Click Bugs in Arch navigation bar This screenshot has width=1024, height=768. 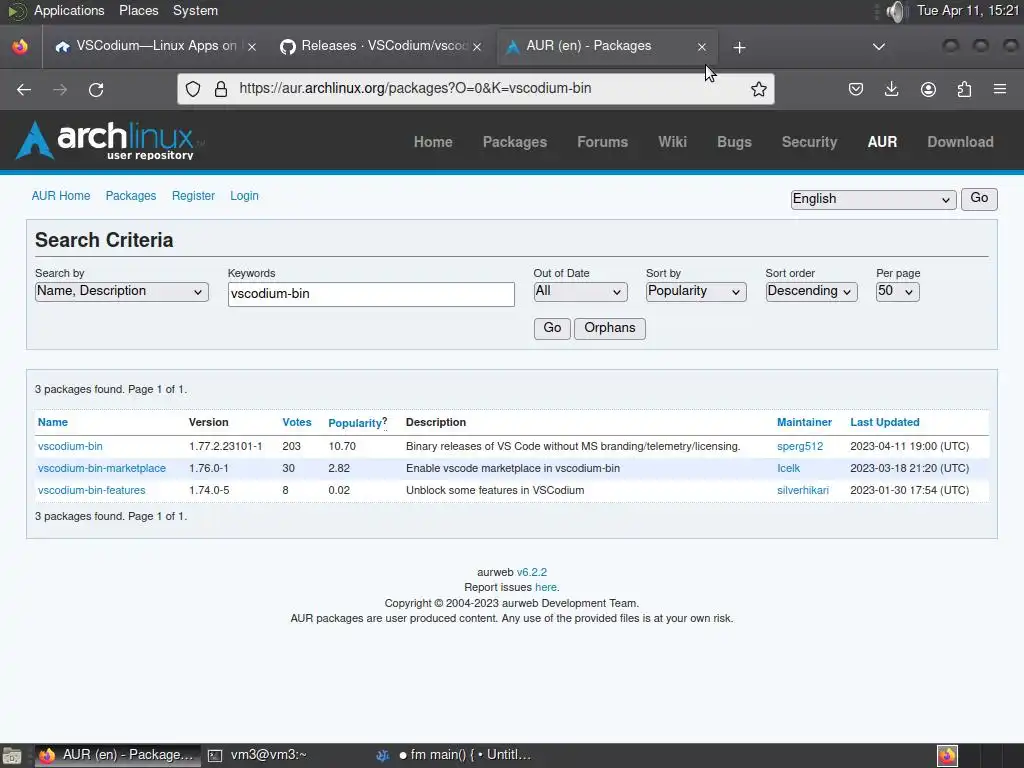pyautogui.click(x=734, y=142)
